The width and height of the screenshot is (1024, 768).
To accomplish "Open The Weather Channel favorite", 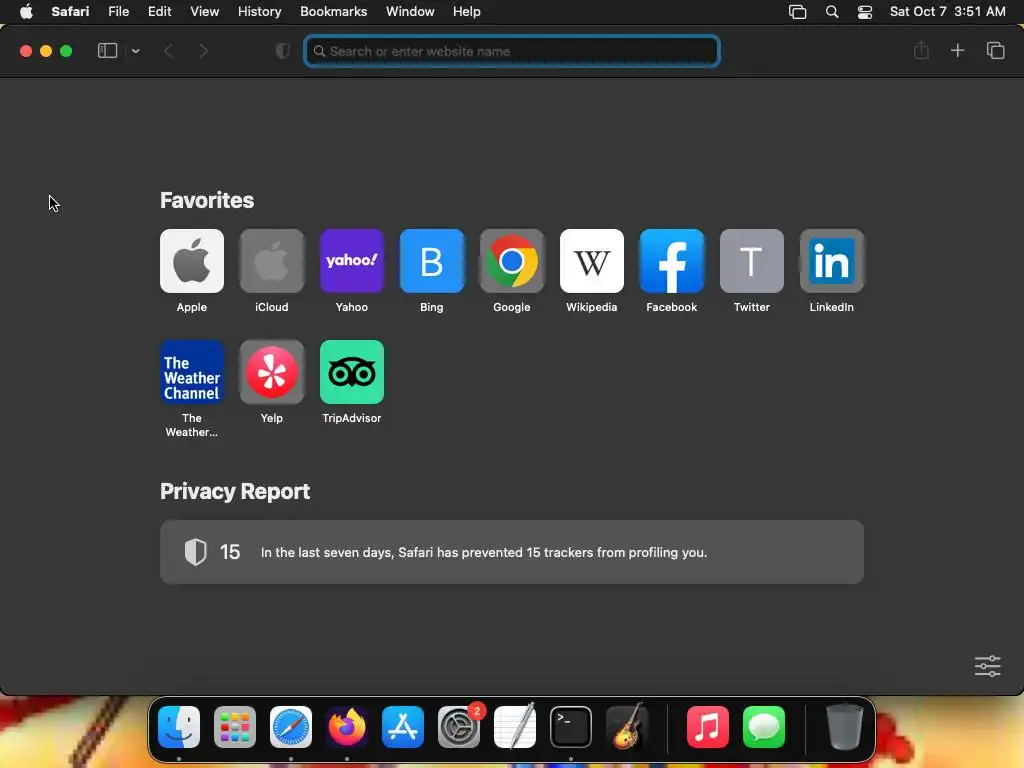I will tap(191, 372).
